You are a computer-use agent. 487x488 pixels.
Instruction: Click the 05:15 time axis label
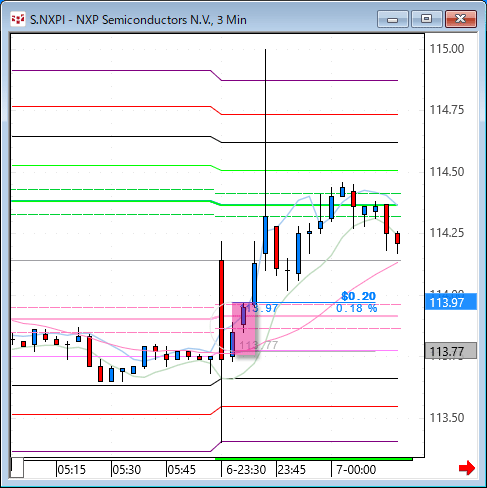click(x=72, y=470)
